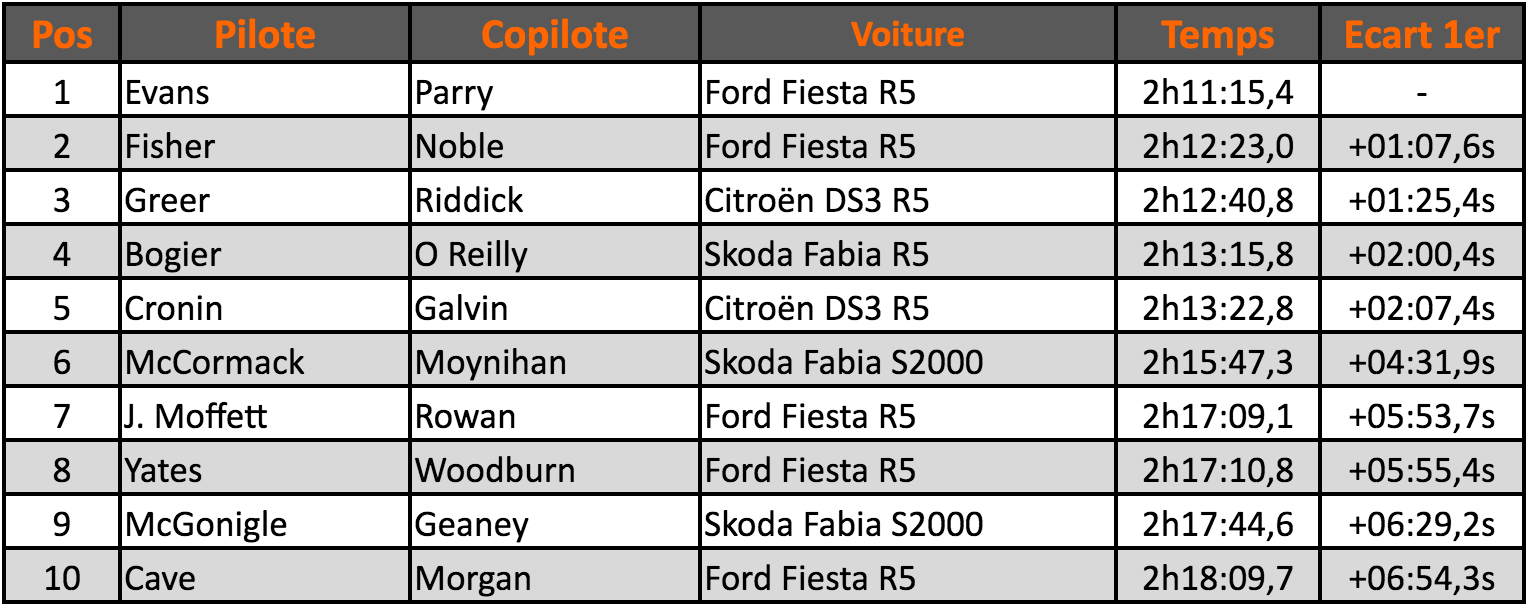Click co-pilot Riddick cell
Image resolution: width=1528 pixels, height=606 pixels.
click(x=469, y=201)
